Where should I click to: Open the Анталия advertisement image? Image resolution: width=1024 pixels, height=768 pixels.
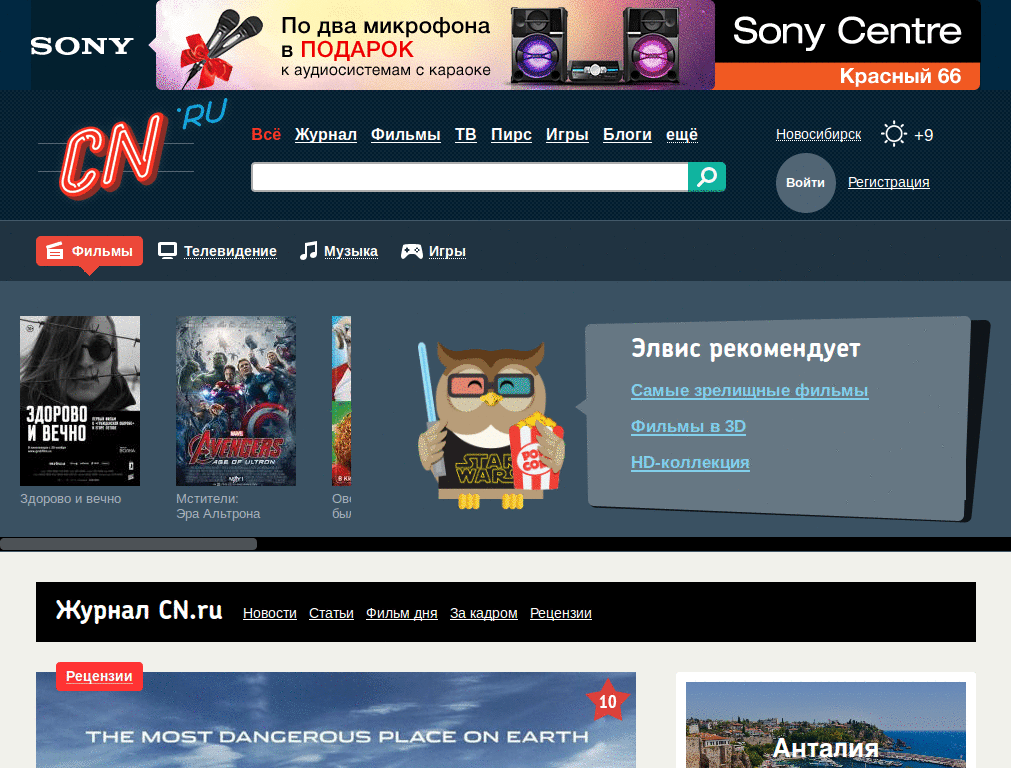tap(825, 725)
